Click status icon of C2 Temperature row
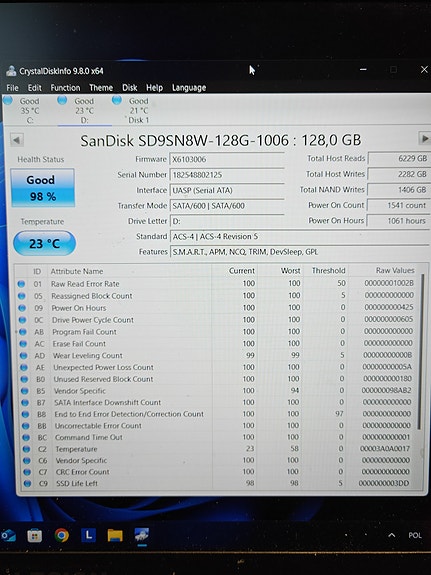Image resolution: width=431 pixels, height=575 pixels. 26,449
